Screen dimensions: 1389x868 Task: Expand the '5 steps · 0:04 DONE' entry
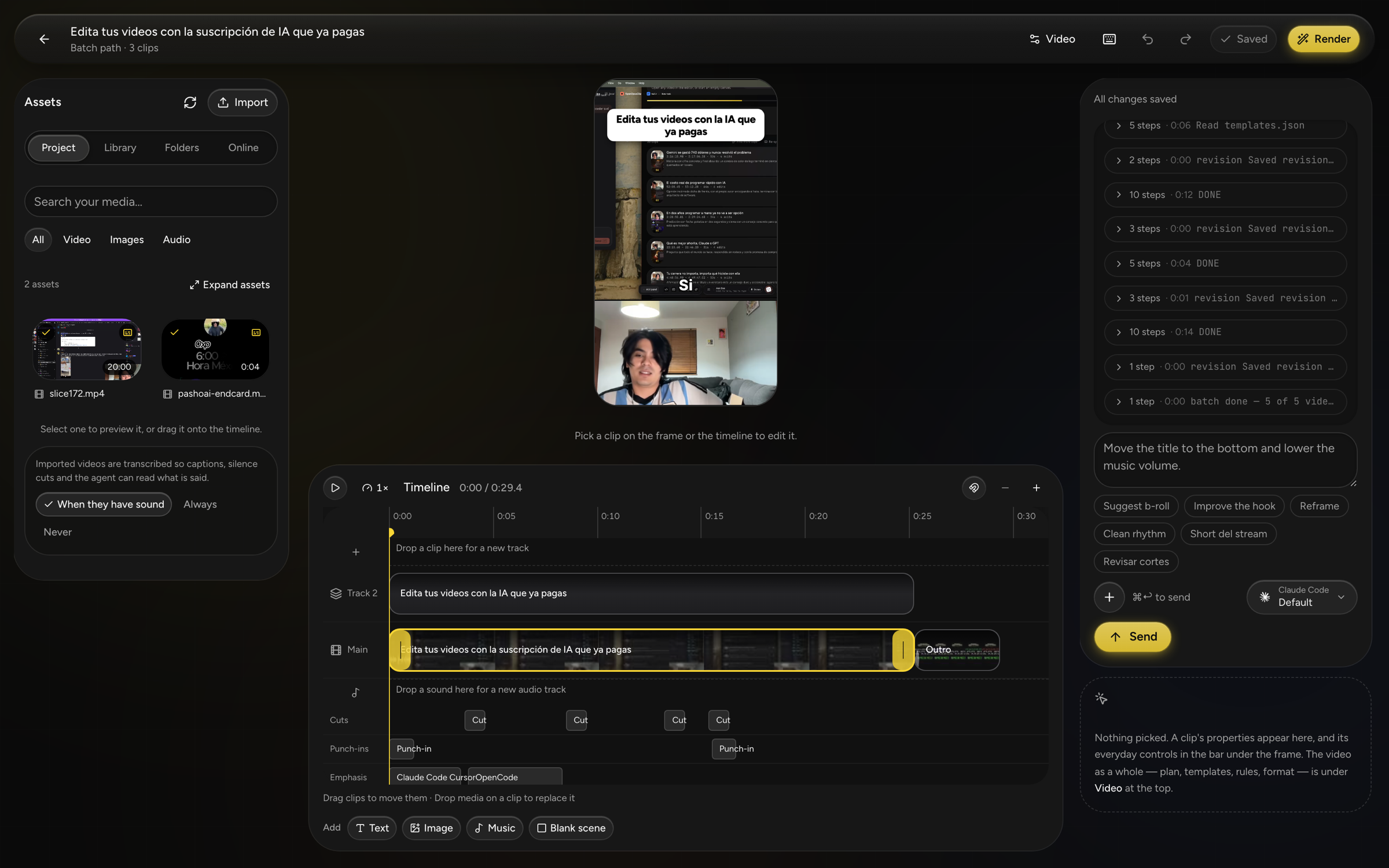tap(1225, 263)
